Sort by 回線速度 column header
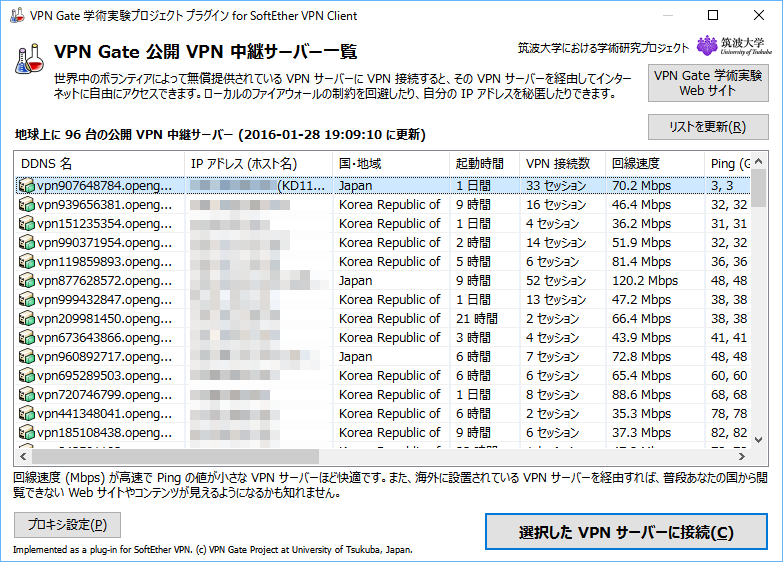Viewport: 783px width, 562px height. coord(655,164)
